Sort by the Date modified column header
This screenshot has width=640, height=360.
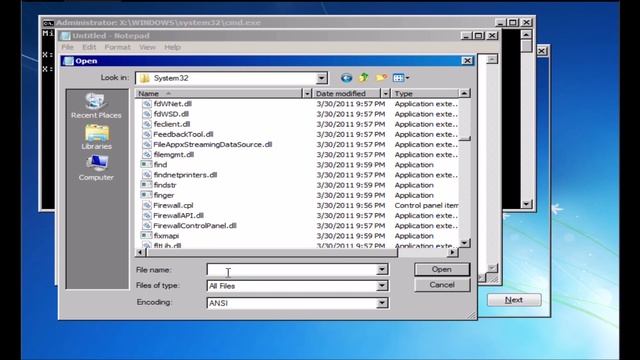(x=347, y=93)
